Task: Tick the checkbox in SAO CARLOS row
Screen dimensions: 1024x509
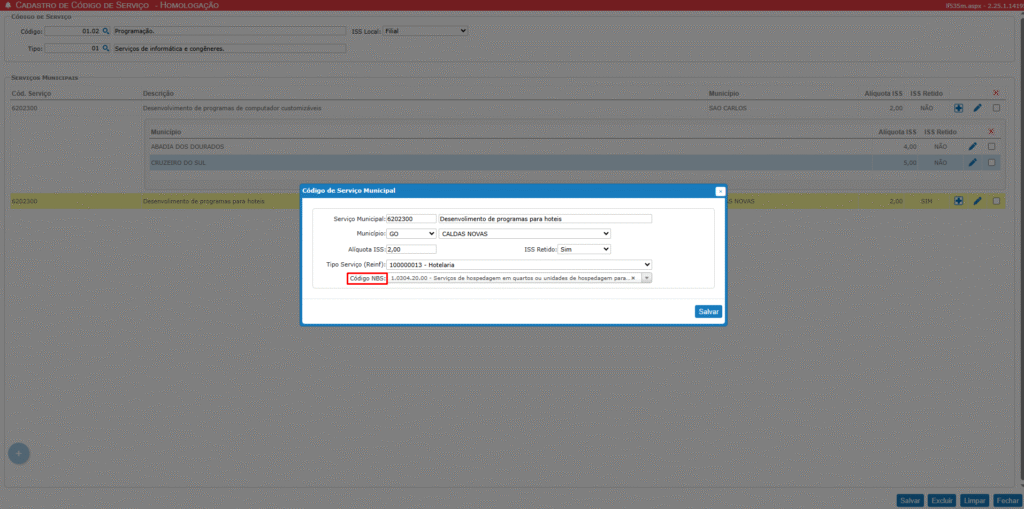Action: [996, 107]
